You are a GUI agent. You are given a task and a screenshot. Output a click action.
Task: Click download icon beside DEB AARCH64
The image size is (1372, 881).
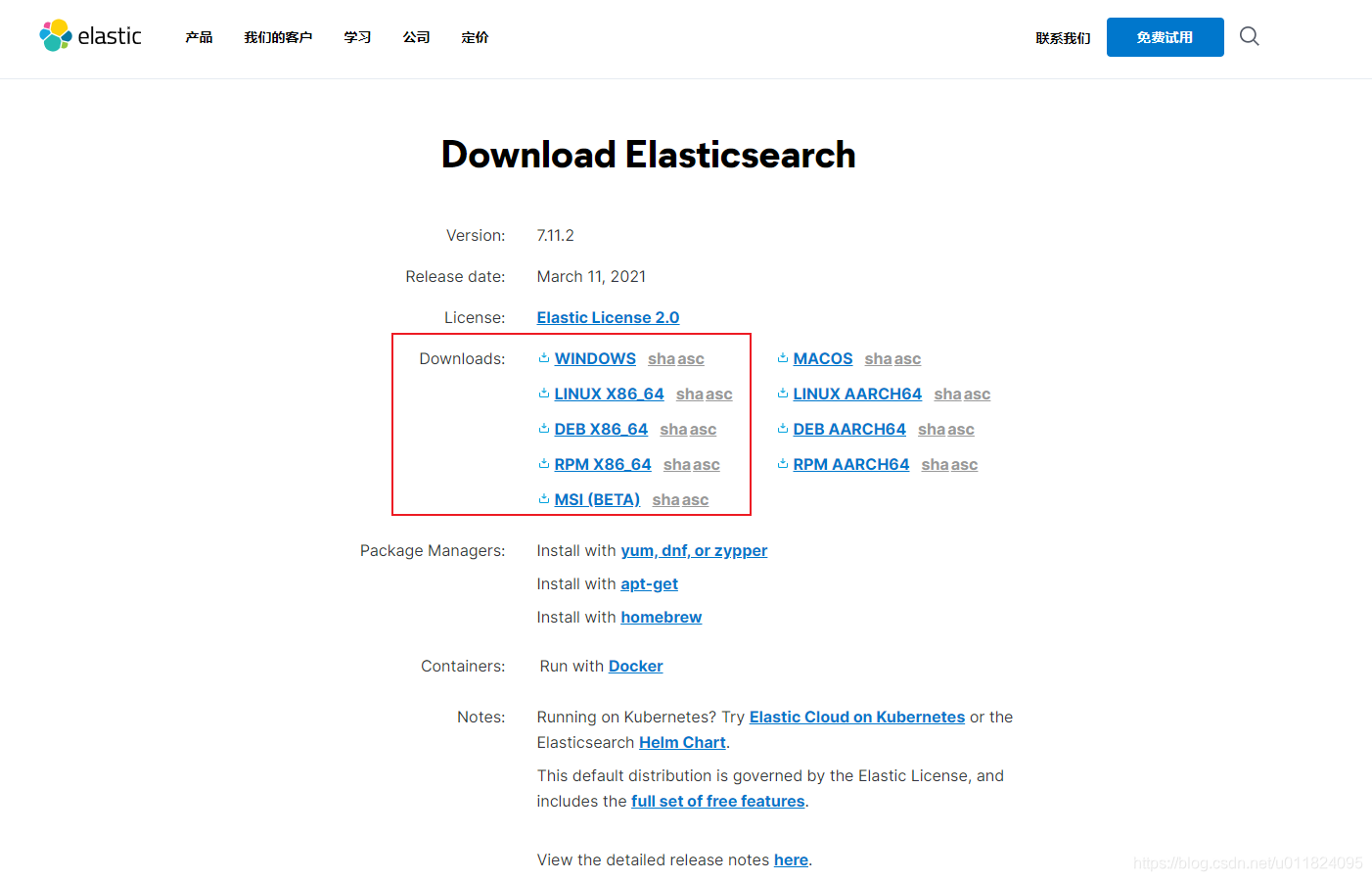(783, 429)
